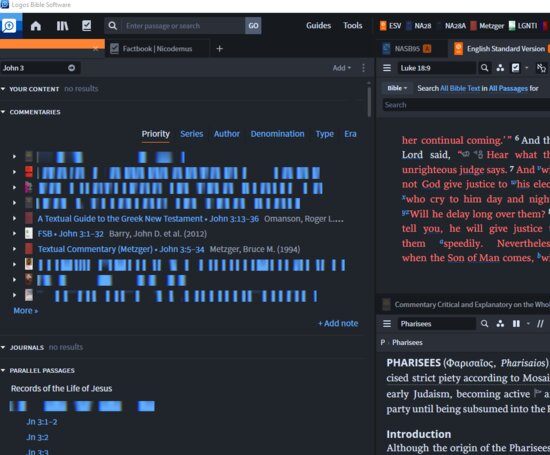The height and width of the screenshot is (455, 550).
Task: Open the Jn 3:2 parallel passage link
Action: point(37,437)
